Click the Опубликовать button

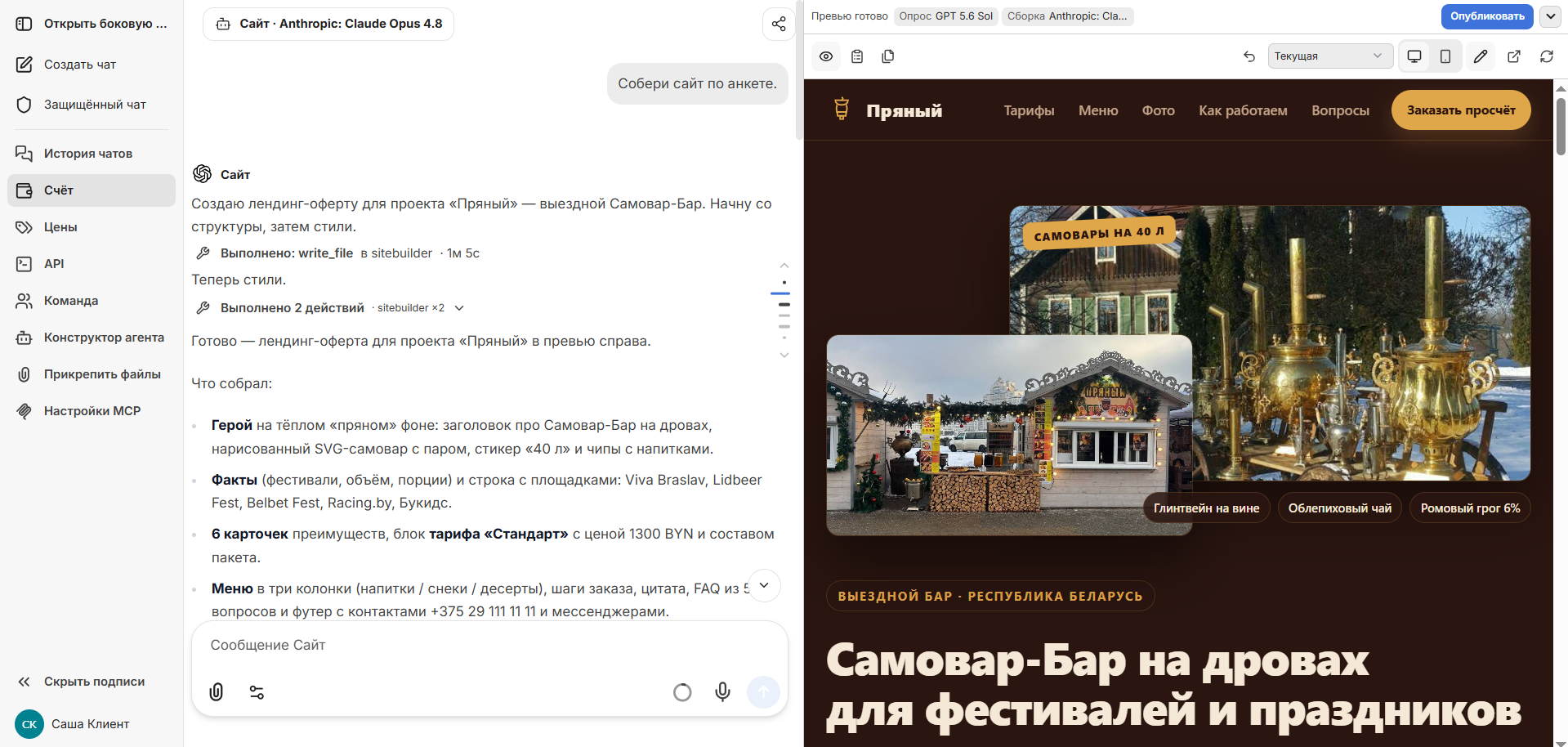[1487, 16]
